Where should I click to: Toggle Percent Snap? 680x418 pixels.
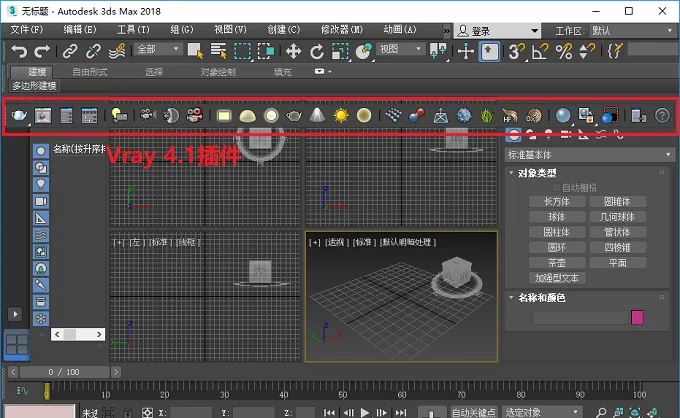[564, 52]
